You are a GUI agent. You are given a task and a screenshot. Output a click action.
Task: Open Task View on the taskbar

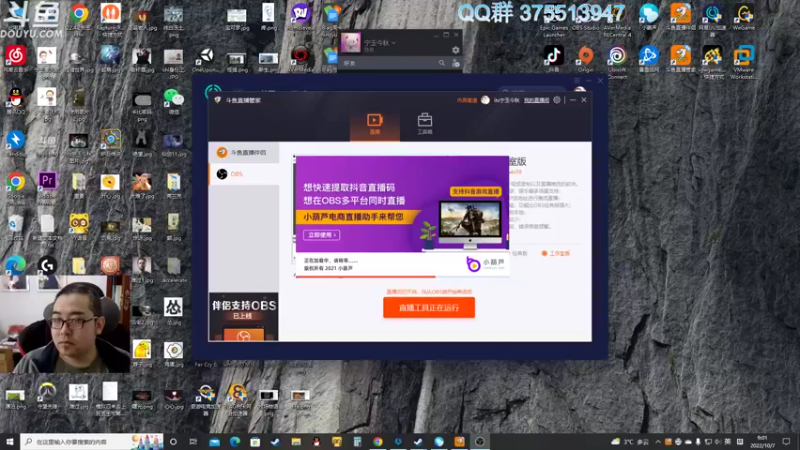(193, 441)
